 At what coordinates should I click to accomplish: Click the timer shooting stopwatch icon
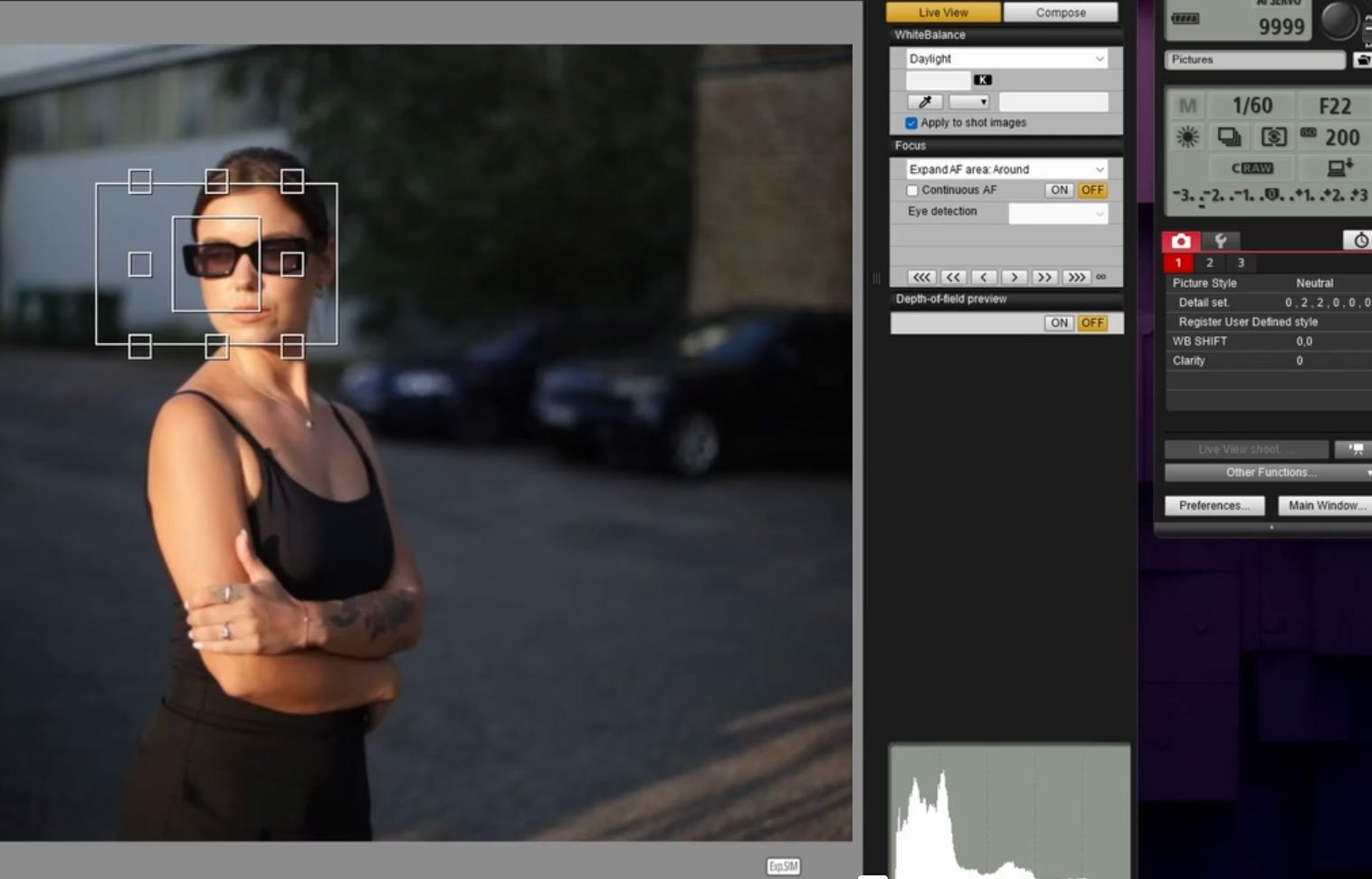[1359, 241]
